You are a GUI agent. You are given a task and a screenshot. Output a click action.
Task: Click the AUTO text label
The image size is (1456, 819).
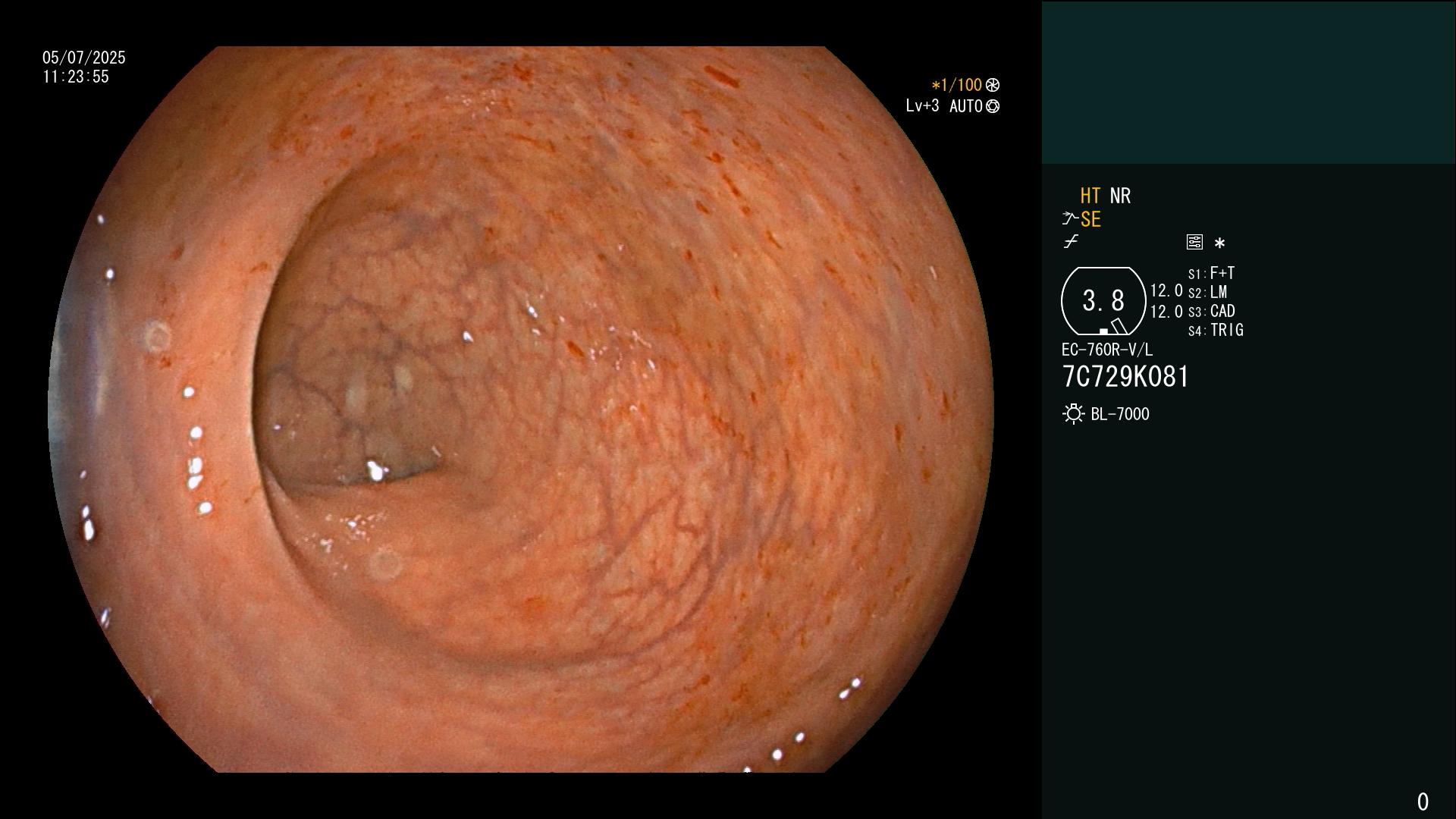pos(965,106)
